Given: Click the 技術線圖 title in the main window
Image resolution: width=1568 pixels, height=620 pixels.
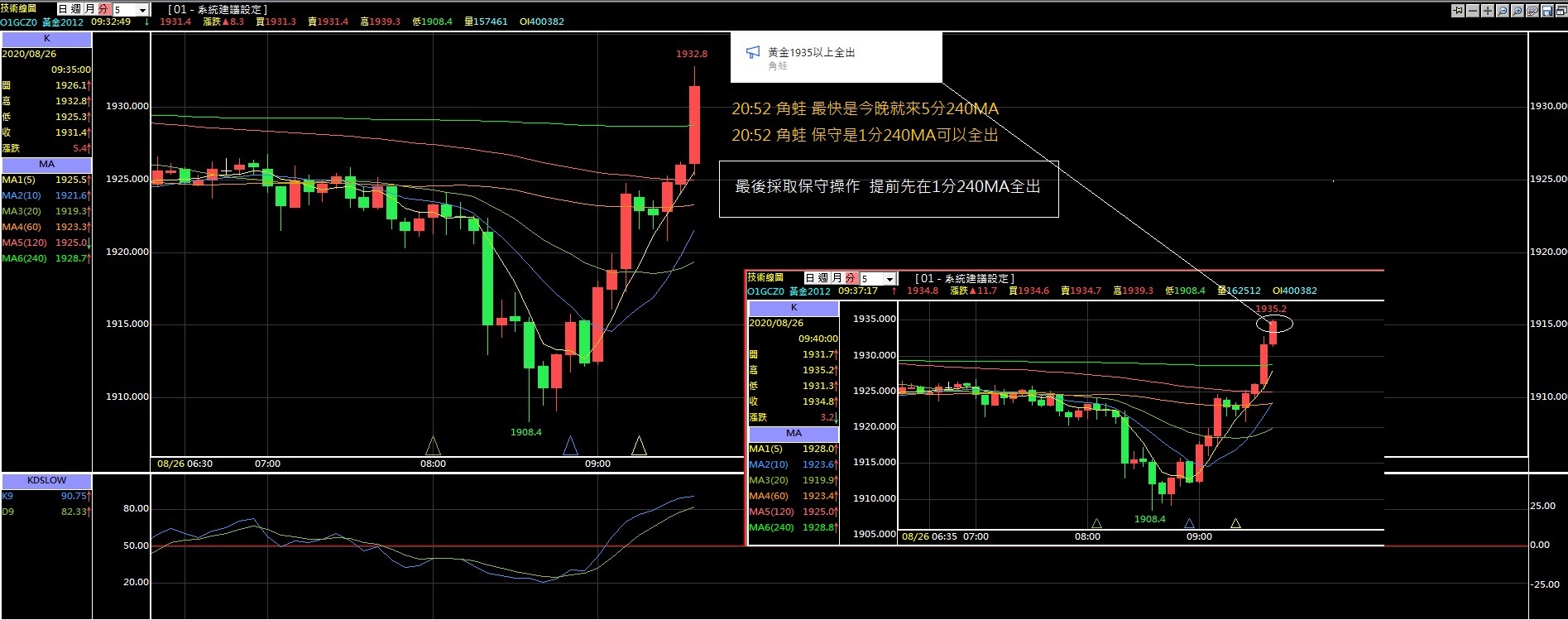Looking at the screenshot, I should pos(18,8).
